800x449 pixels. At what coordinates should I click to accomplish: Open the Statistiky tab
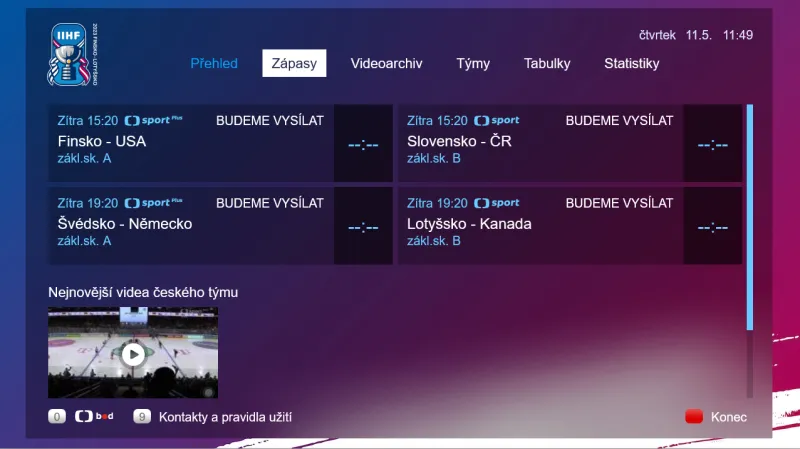point(632,63)
